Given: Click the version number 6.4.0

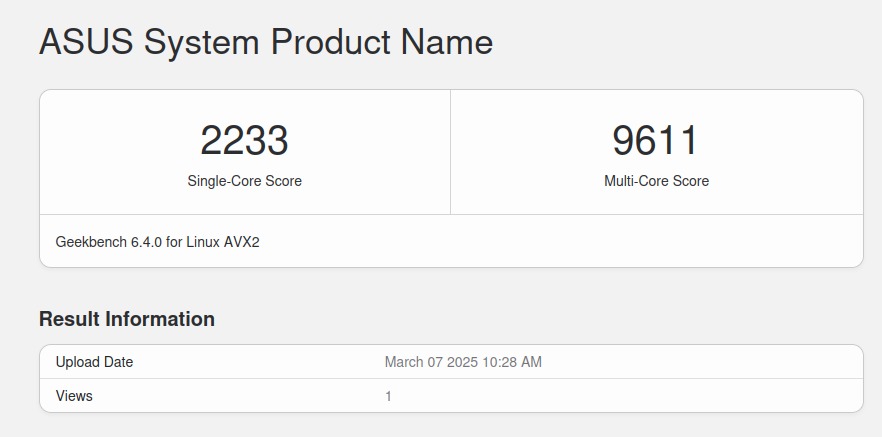Looking at the screenshot, I should click(147, 242).
